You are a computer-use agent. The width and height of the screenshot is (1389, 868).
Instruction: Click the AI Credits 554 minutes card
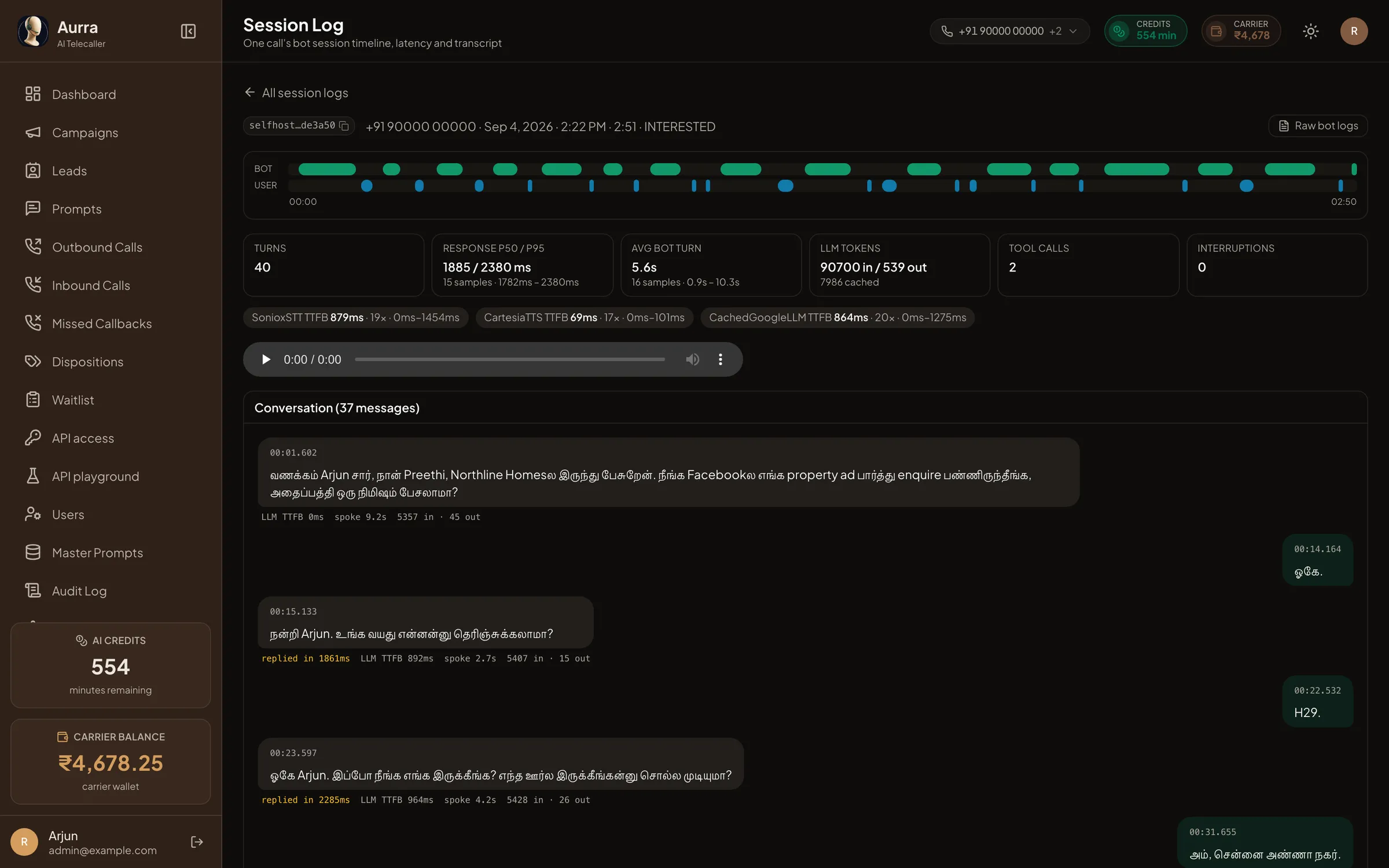click(111, 665)
